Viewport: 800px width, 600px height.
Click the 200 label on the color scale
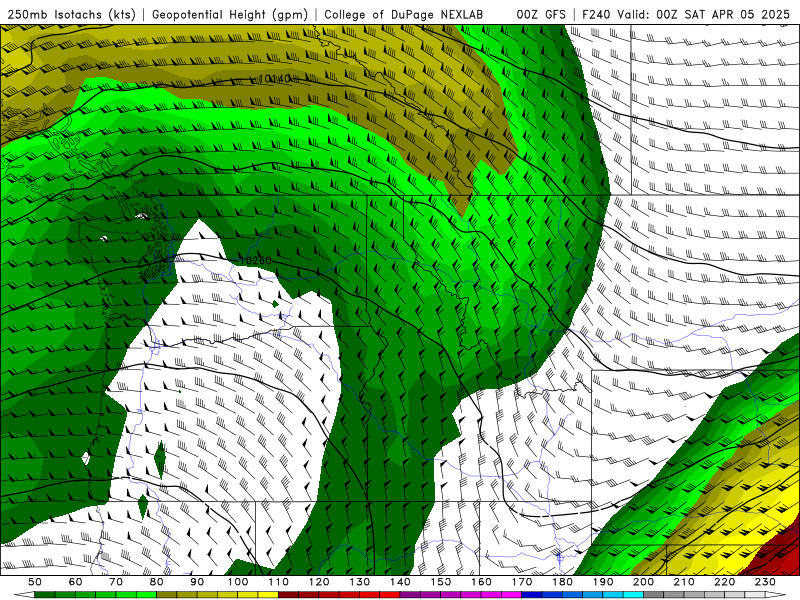(643, 582)
